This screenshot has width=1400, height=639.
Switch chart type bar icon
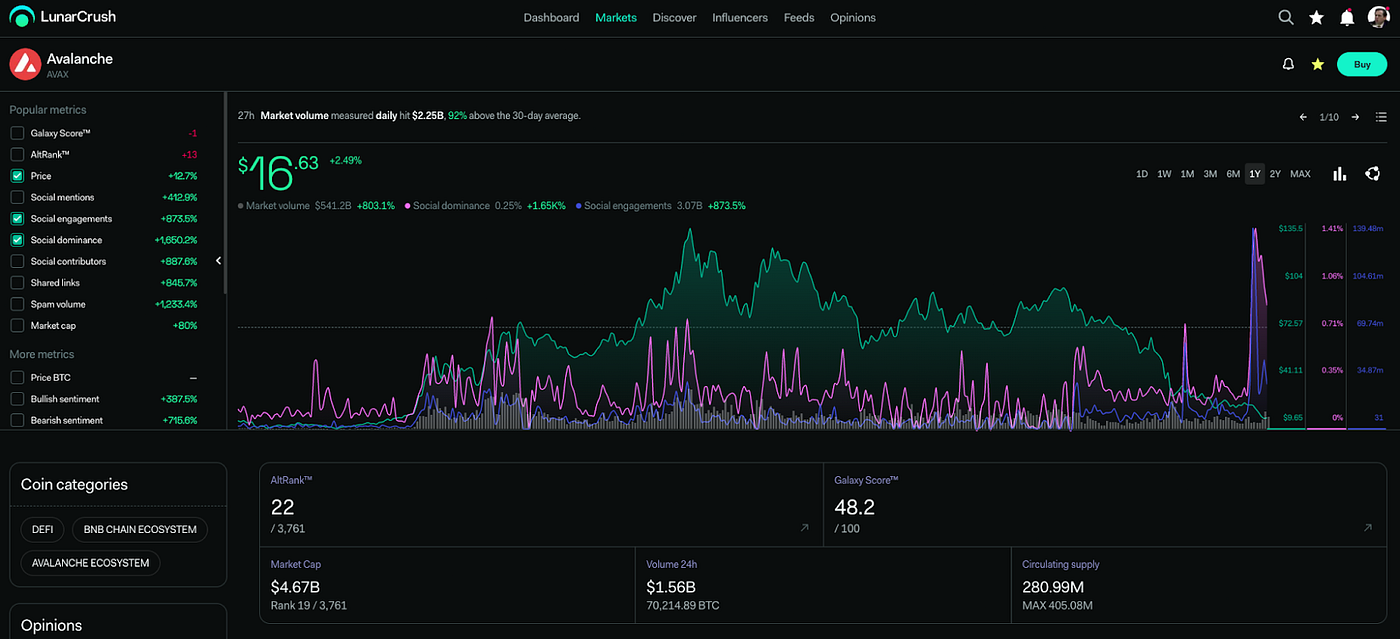(x=1339, y=174)
